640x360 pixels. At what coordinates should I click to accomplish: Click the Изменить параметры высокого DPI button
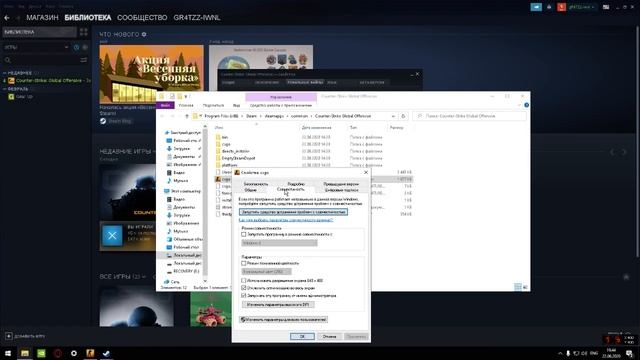tap(278, 305)
